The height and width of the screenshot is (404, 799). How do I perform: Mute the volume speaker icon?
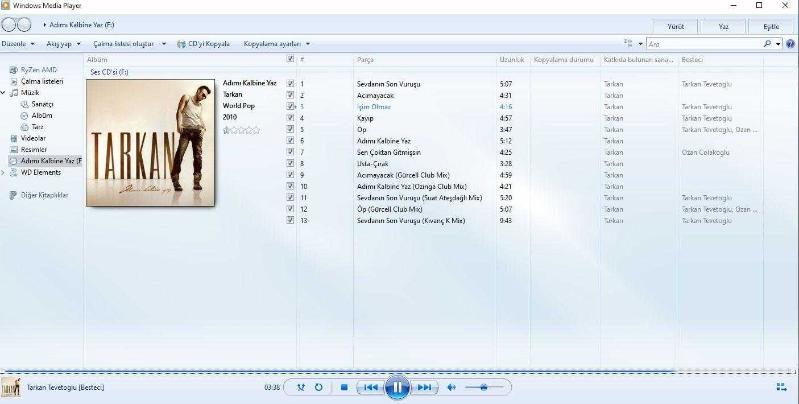click(451, 388)
